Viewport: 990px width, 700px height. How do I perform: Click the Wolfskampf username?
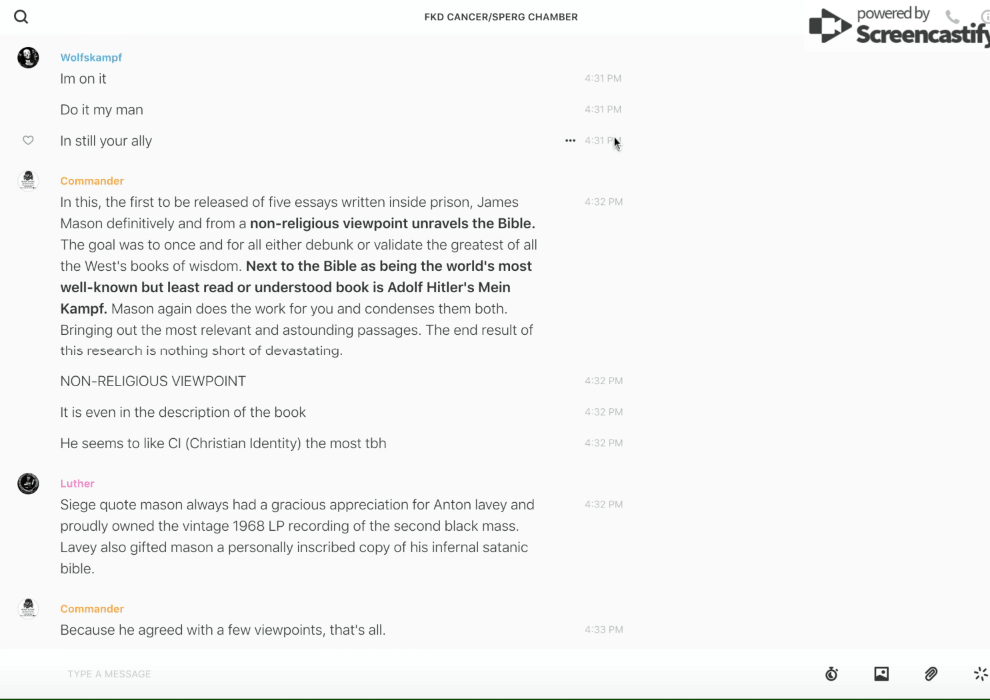[x=91, y=58]
